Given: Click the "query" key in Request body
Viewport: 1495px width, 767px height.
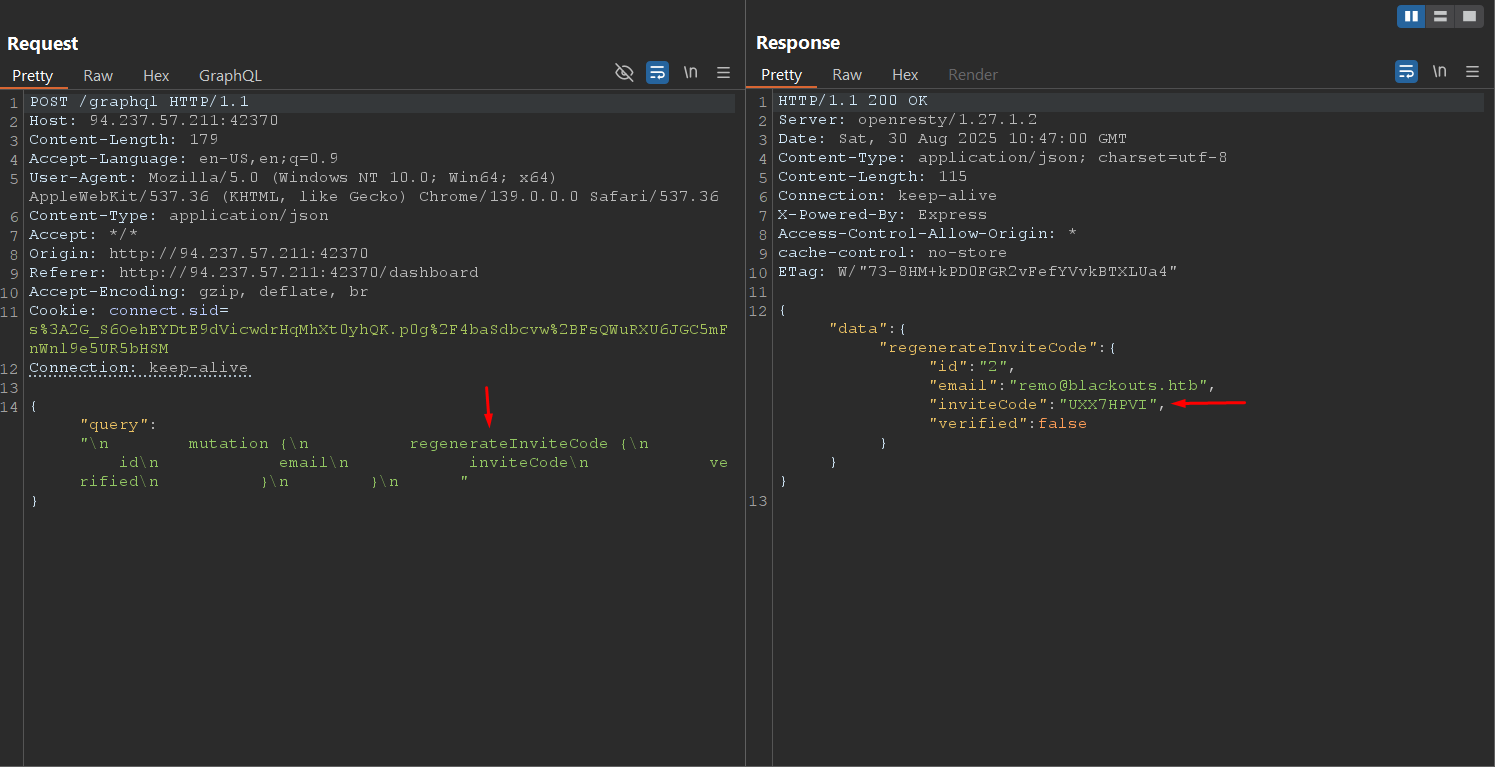Looking at the screenshot, I should 114,425.
